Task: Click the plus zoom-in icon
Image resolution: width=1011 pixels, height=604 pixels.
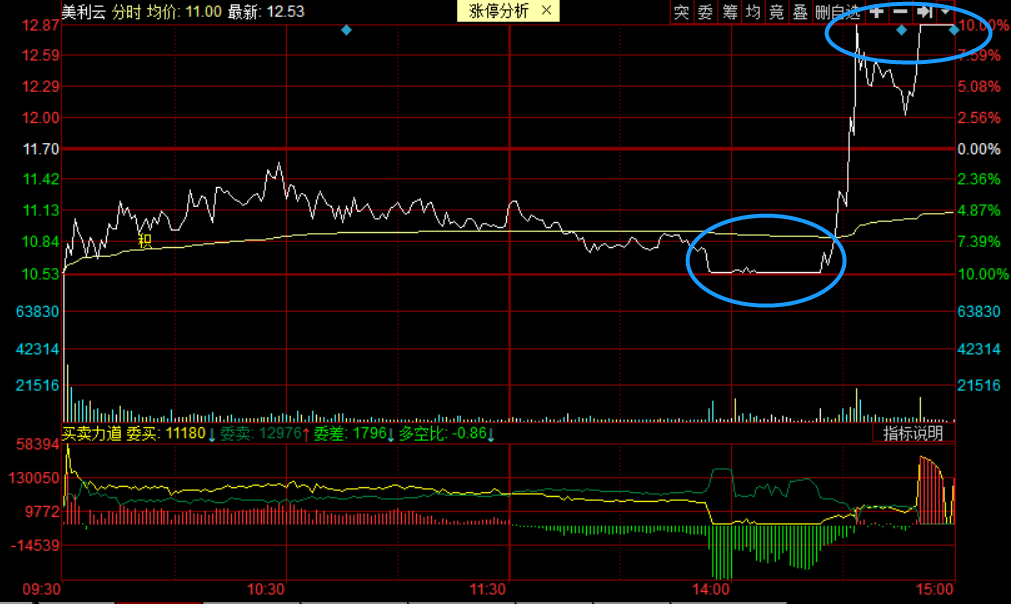Action: pos(877,12)
